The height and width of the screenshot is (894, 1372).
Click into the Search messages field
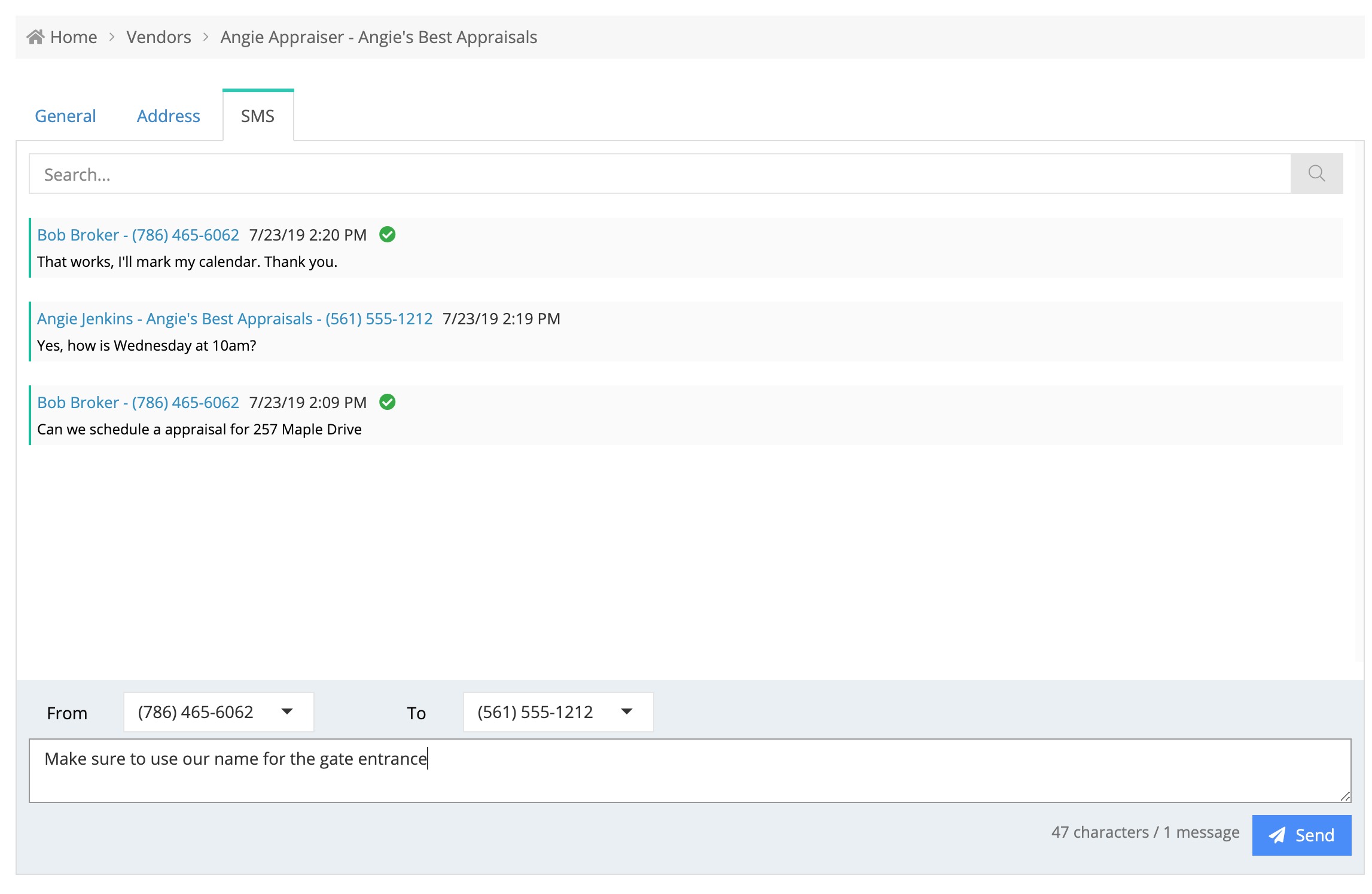[x=658, y=174]
